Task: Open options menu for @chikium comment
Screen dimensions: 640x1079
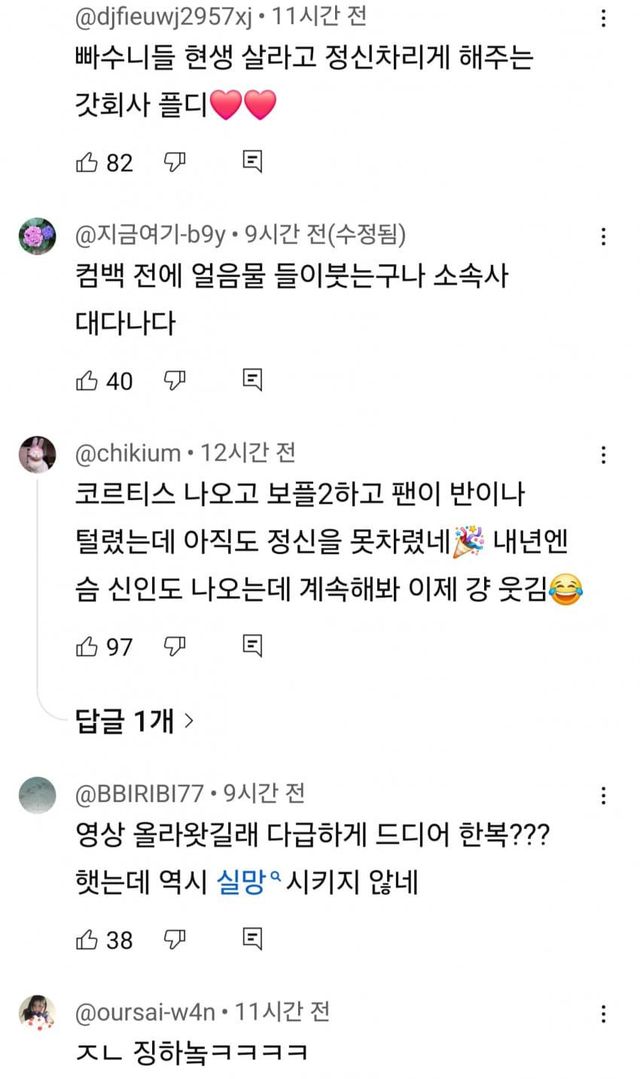Action: (602, 455)
